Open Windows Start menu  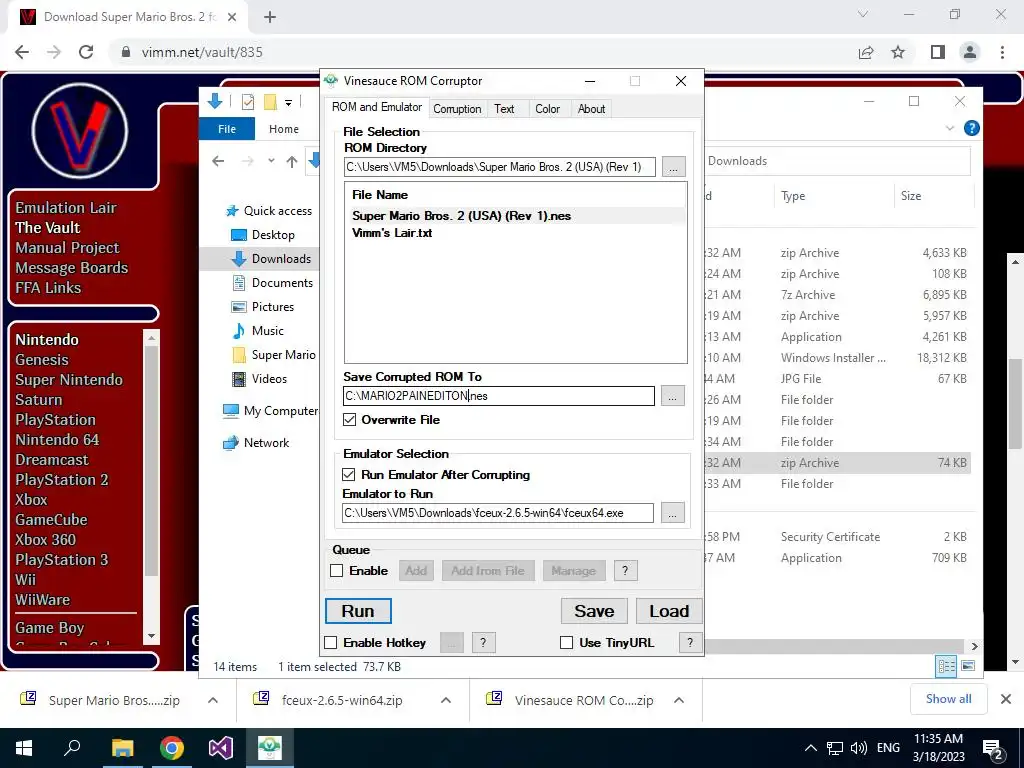tap(24, 748)
